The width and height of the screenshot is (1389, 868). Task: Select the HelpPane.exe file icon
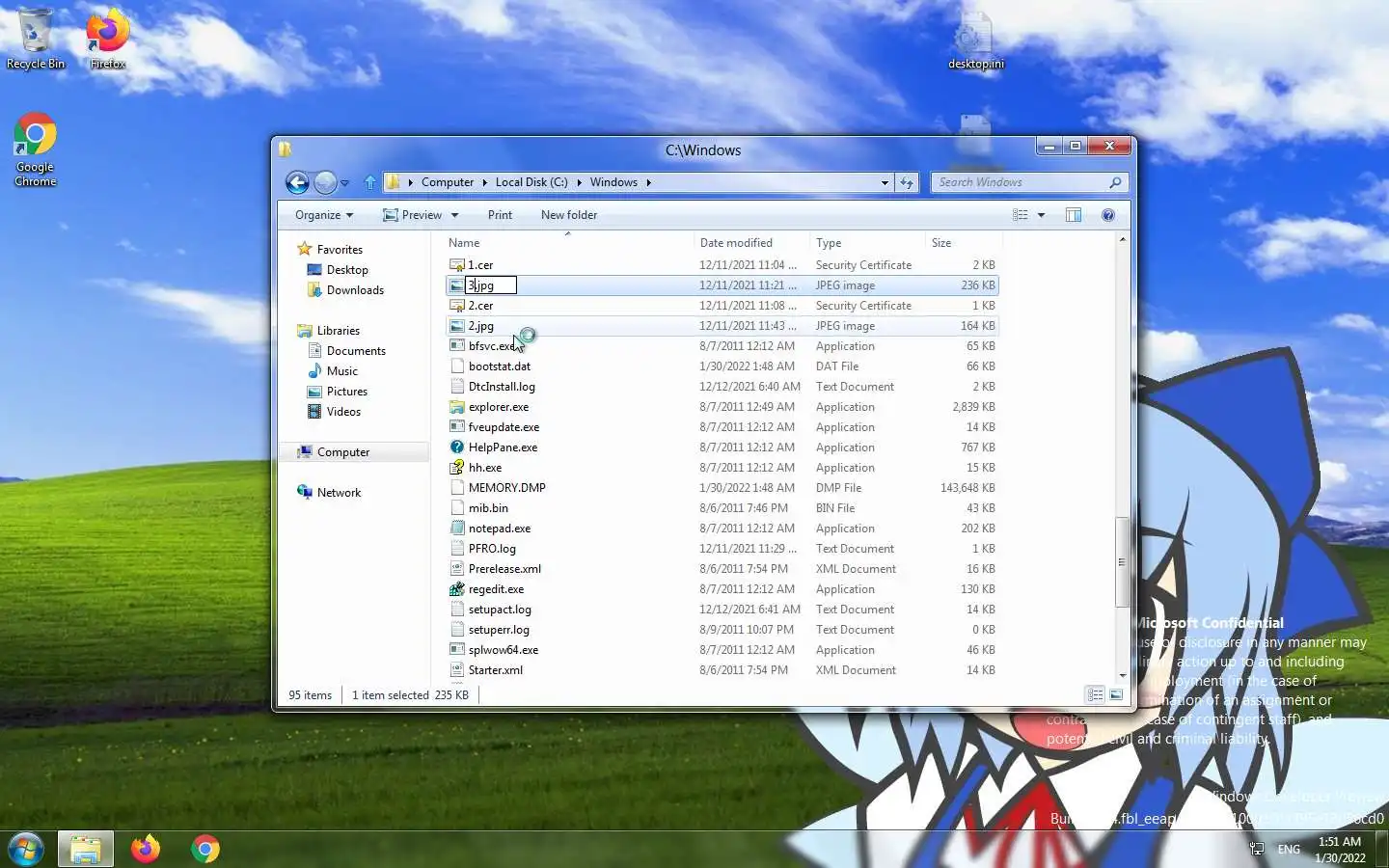point(457,448)
